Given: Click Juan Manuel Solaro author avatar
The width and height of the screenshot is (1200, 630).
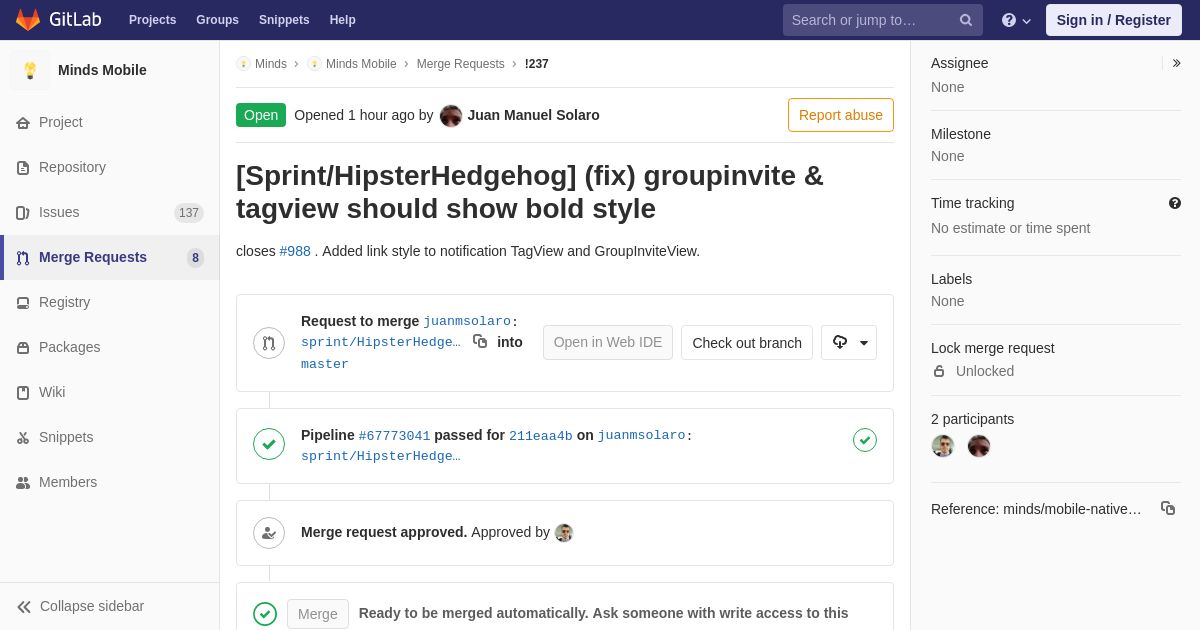Looking at the screenshot, I should click(x=451, y=116).
